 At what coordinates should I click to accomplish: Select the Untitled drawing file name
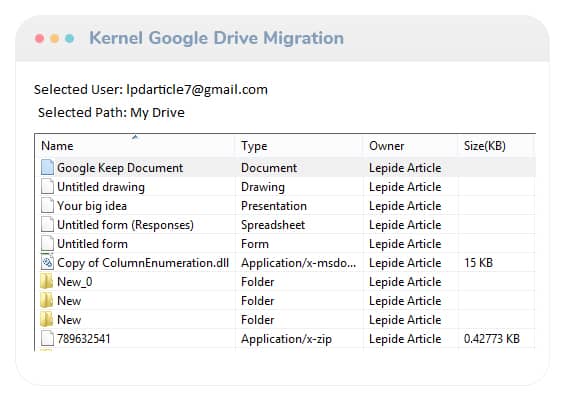click(x=101, y=187)
